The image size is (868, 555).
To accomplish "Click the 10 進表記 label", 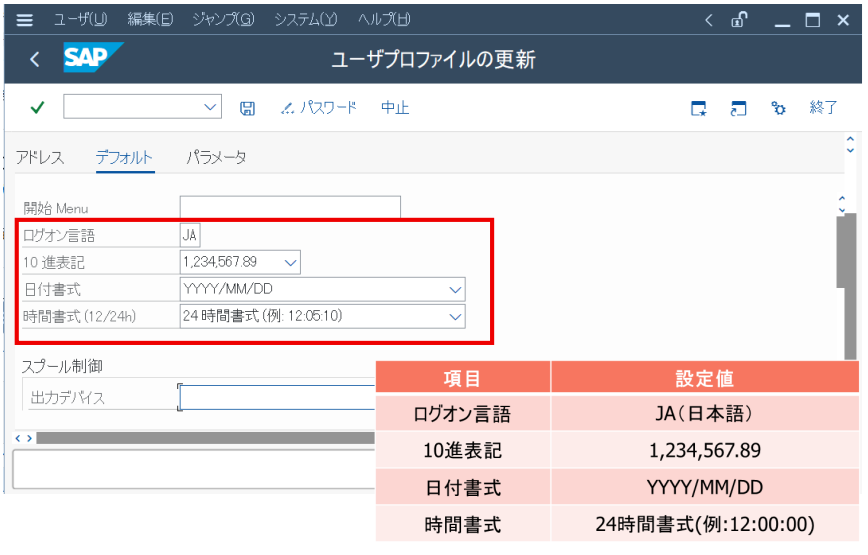I will coord(54,262).
